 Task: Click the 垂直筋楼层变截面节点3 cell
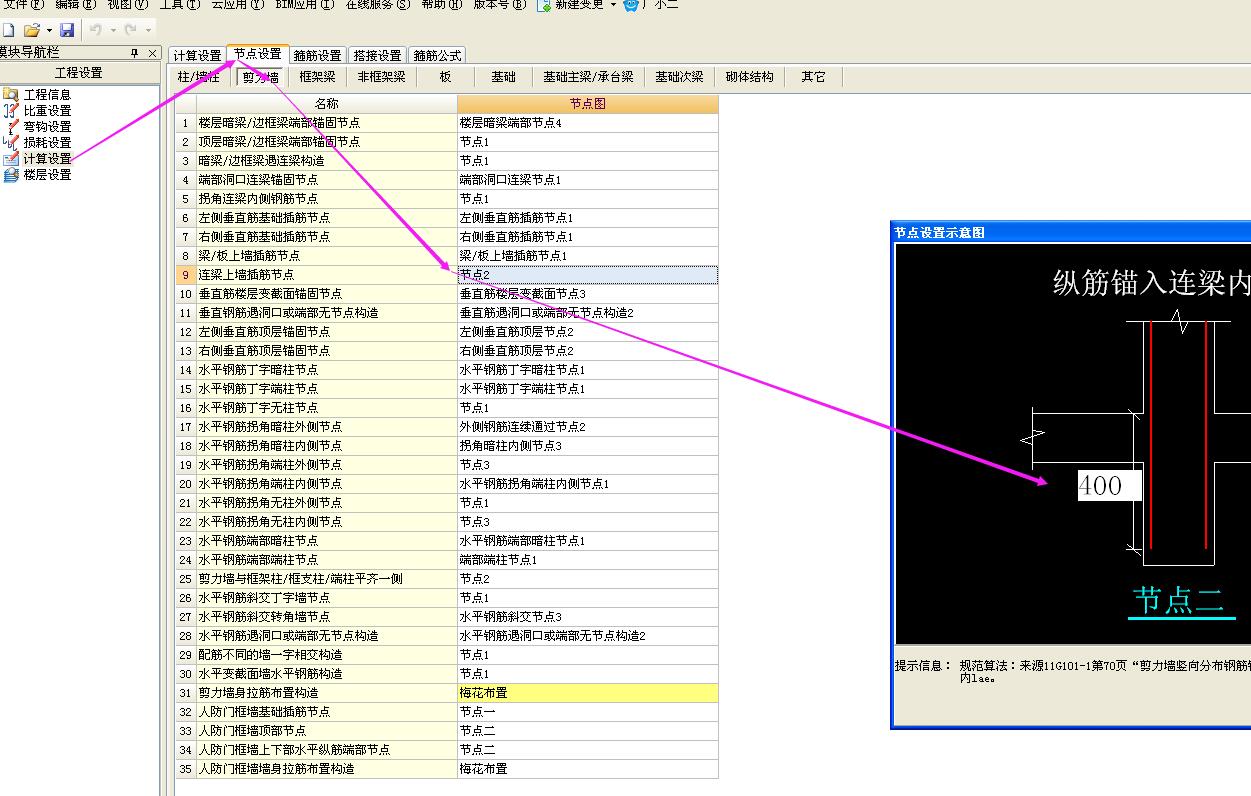point(588,294)
